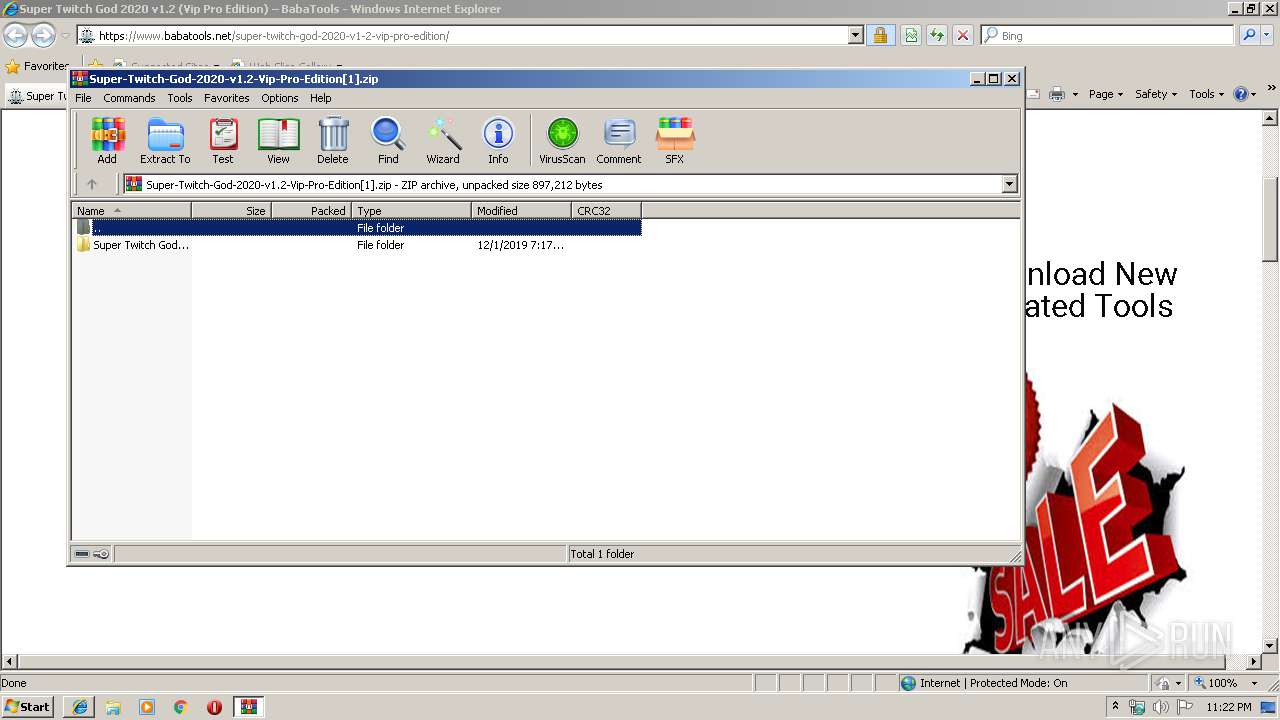Click Opera taskbar icon
The height and width of the screenshot is (720, 1280).
point(214,706)
